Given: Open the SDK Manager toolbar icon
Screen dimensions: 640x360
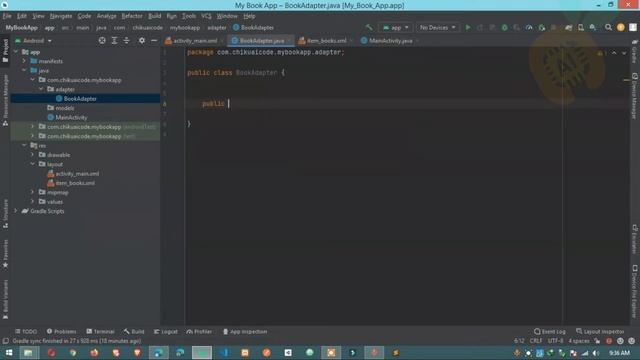Looking at the screenshot, I should (592, 27).
